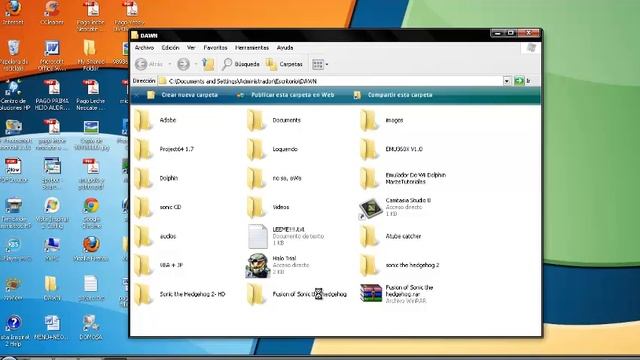Click Compartir esta carpeta link
This screenshot has width=640, height=360.
(393, 95)
